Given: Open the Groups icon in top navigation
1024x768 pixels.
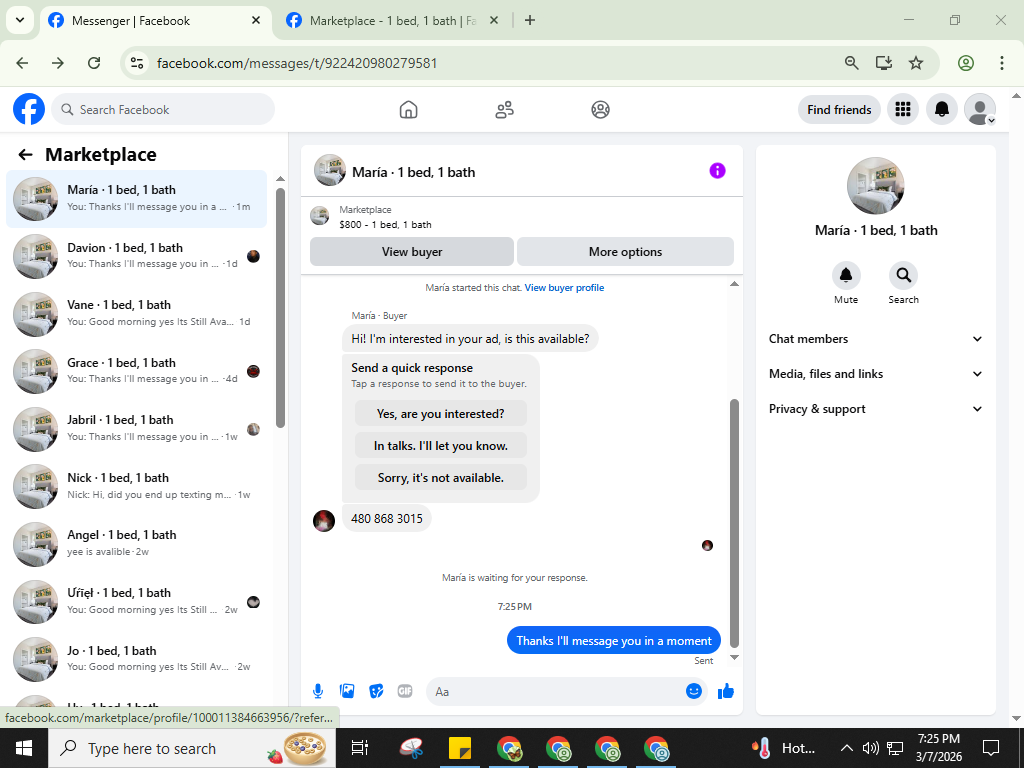Looking at the screenshot, I should pos(600,110).
